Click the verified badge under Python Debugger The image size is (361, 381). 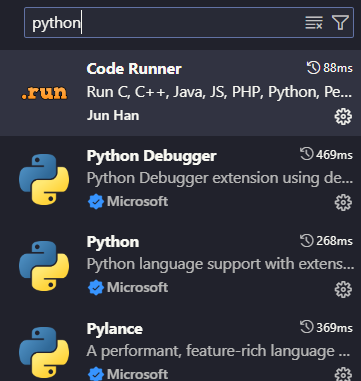96,202
